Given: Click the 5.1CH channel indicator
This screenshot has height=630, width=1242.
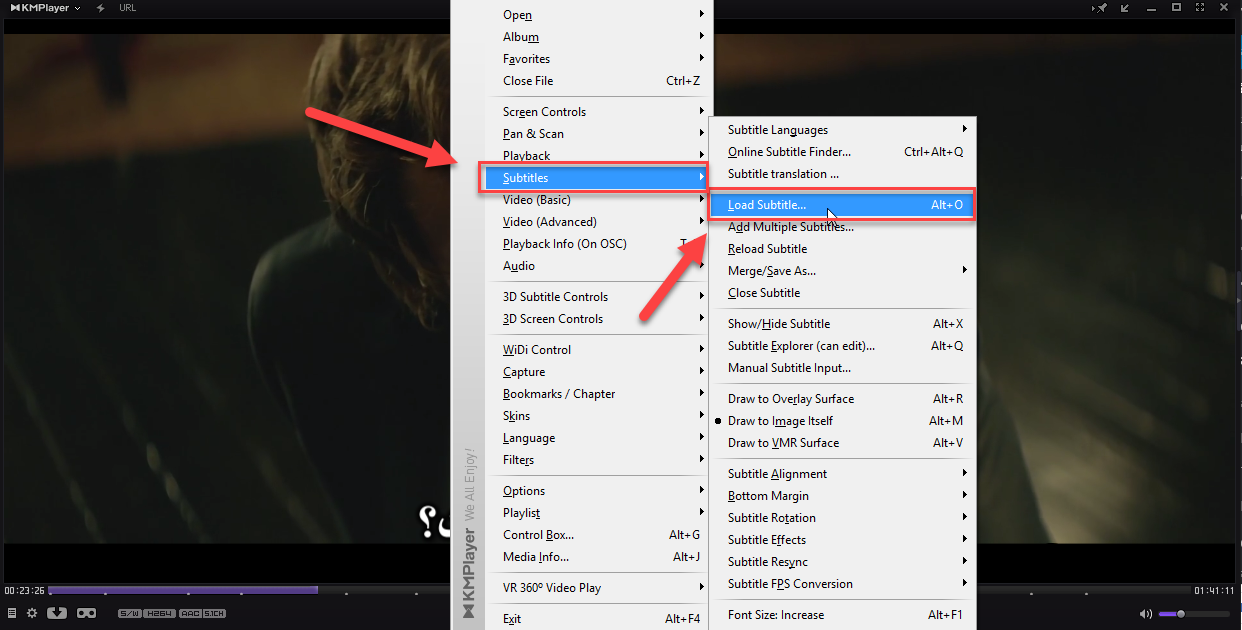Looking at the screenshot, I should (x=213, y=613).
